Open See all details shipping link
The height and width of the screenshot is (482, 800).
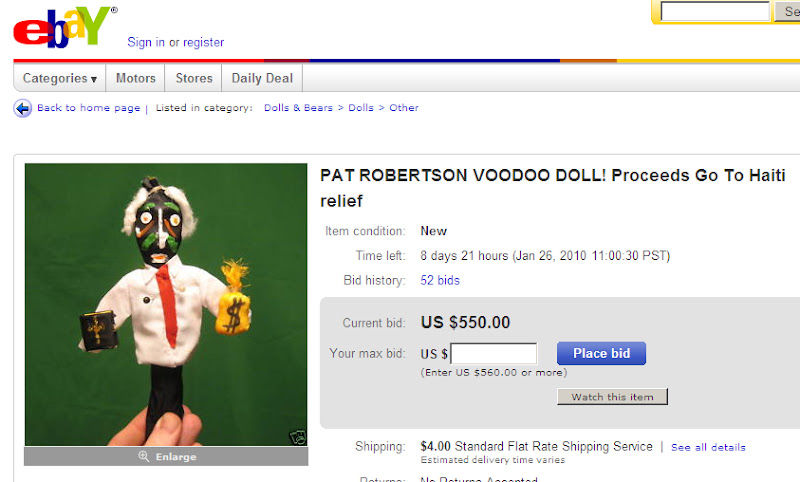coord(708,447)
